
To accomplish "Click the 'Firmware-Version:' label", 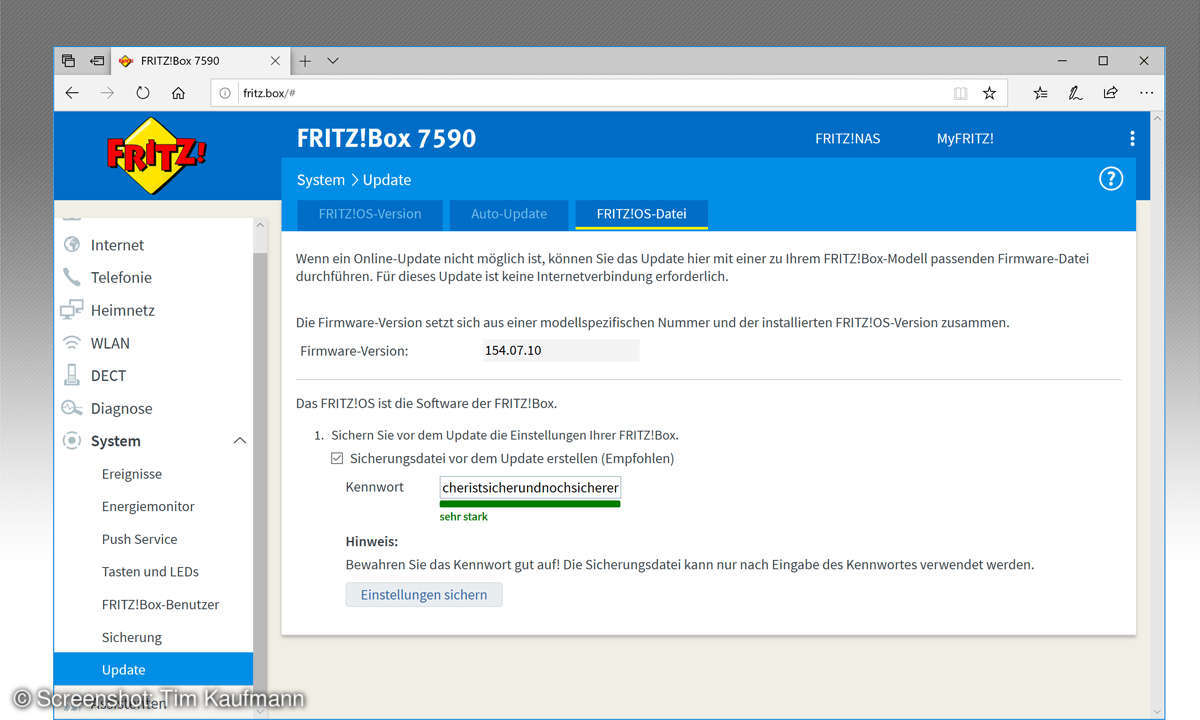I will click(x=354, y=351).
